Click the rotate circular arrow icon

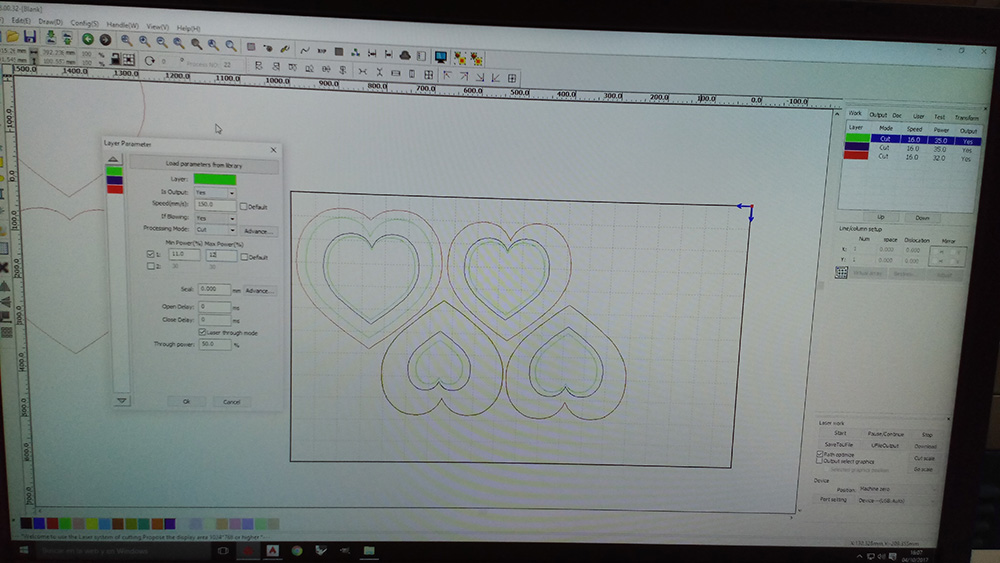tap(149, 61)
